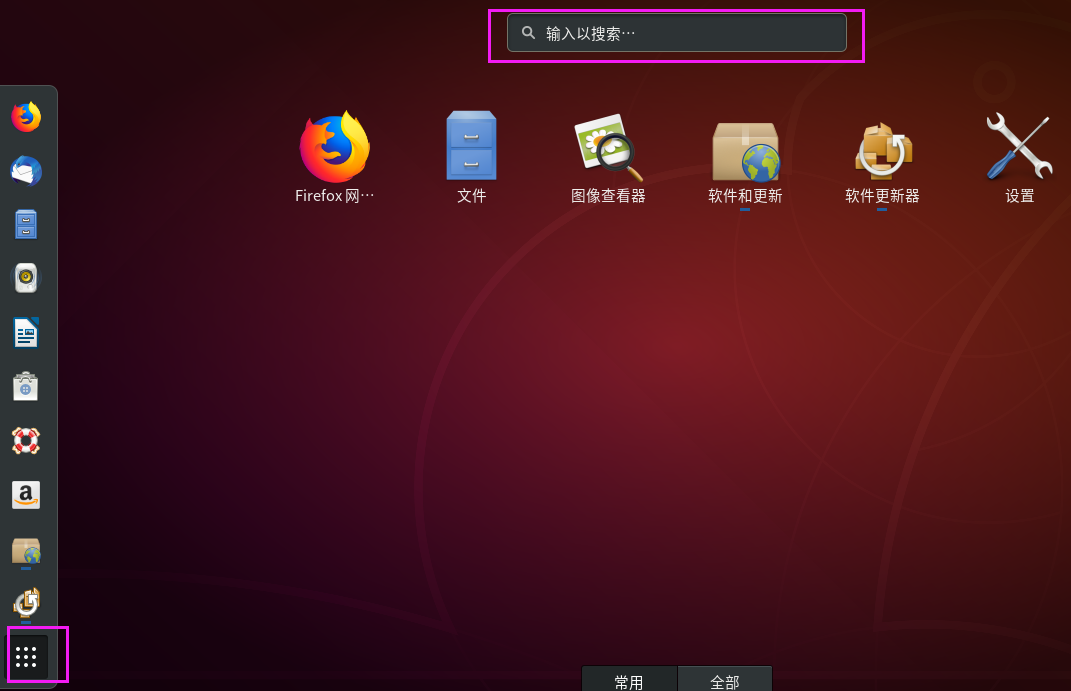Open 设置 settings from the app grid
Image resolution: width=1071 pixels, height=691 pixels.
1019,158
